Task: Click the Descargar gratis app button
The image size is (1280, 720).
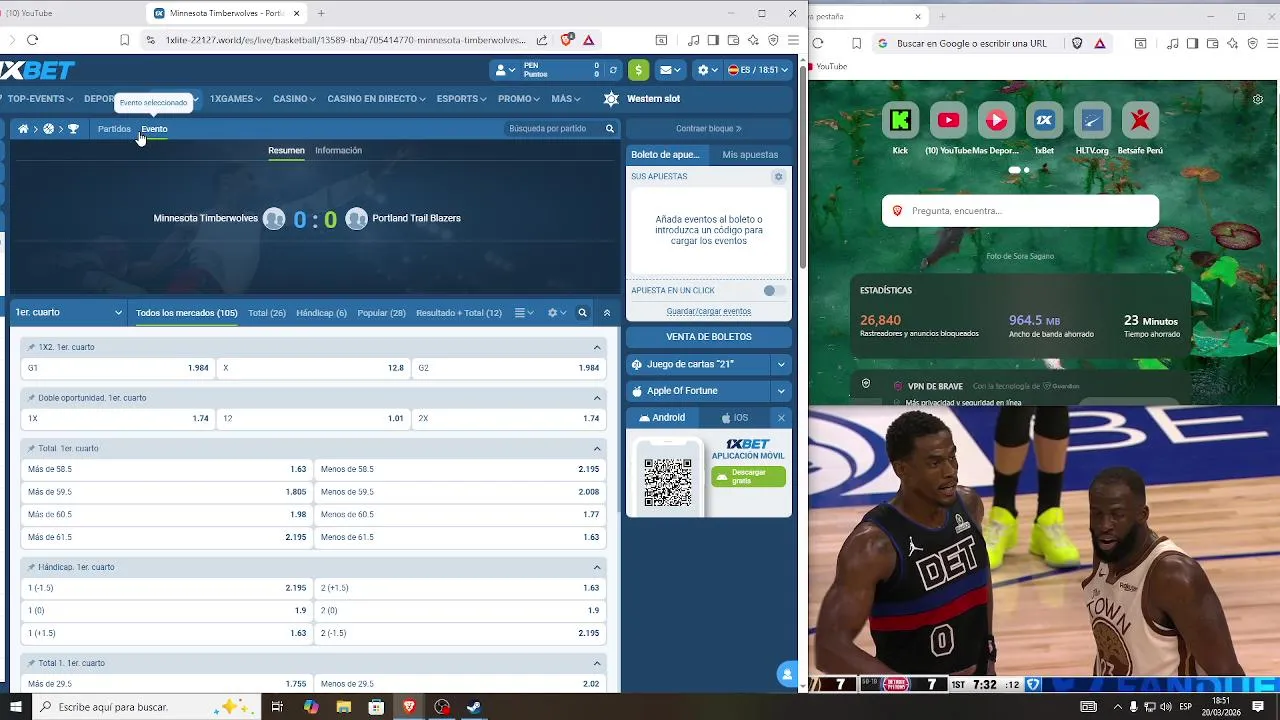Action: tap(748, 476)
